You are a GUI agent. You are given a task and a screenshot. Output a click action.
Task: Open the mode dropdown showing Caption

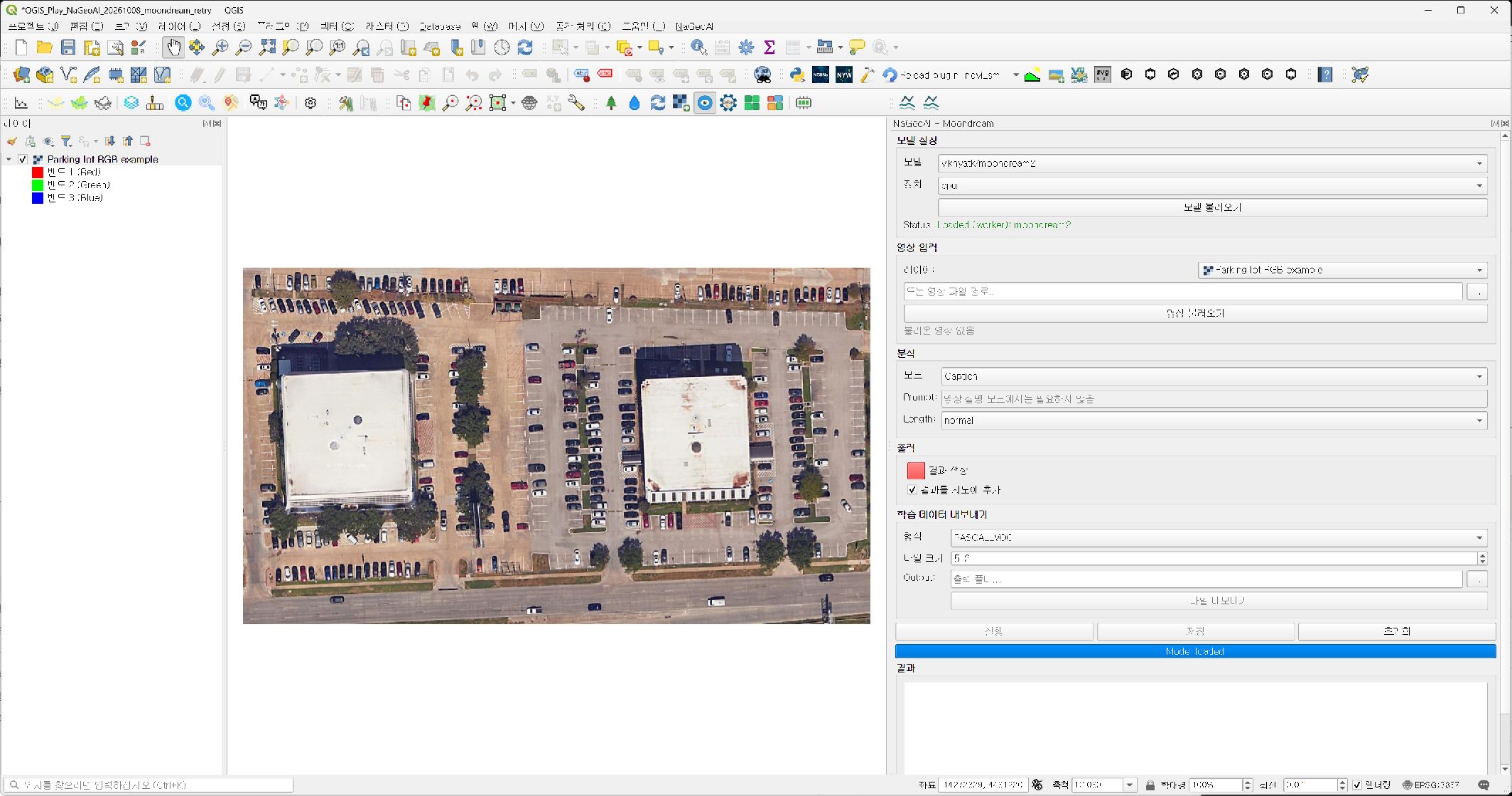[x=1214, y=376]
